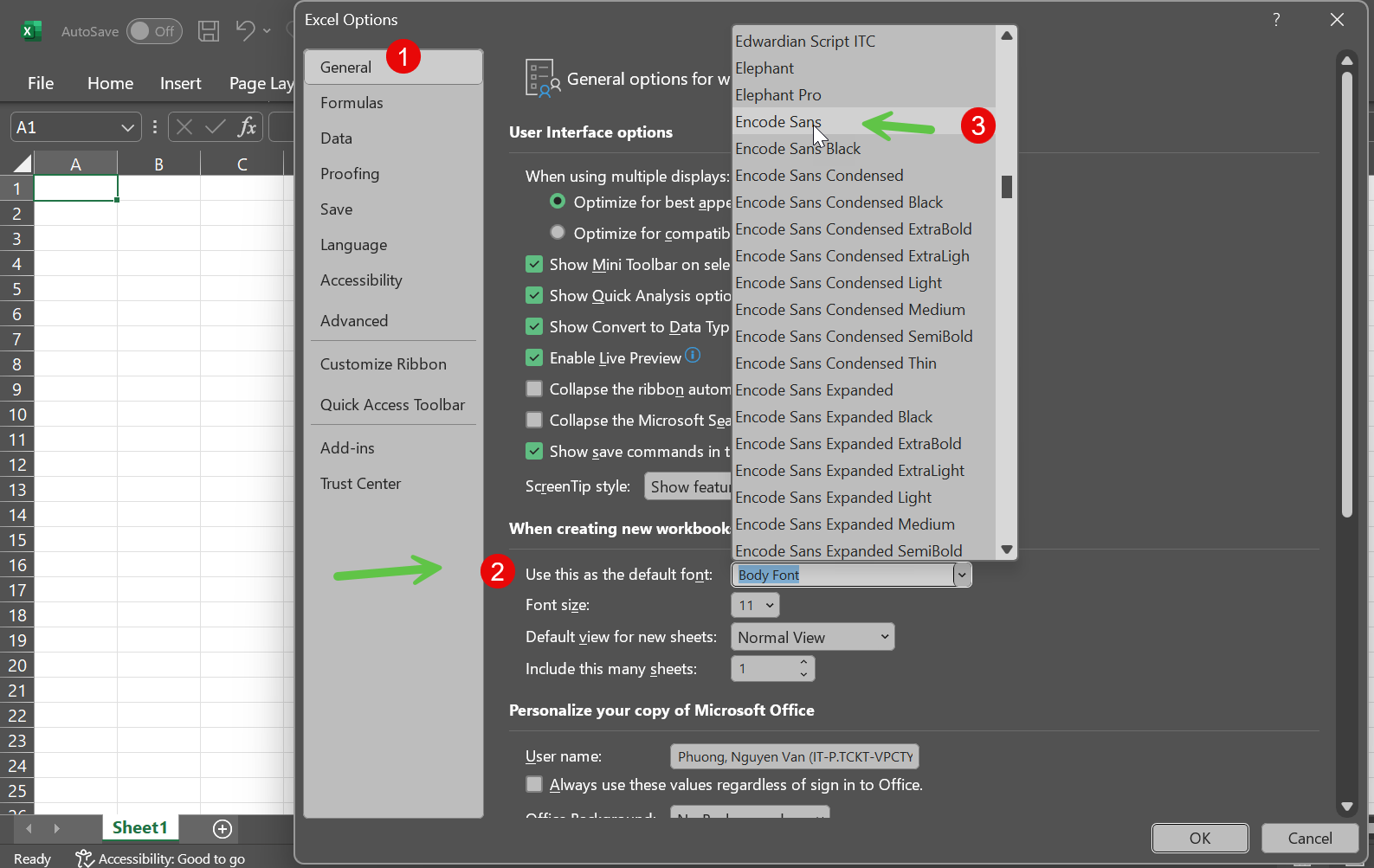Viewport: 1374px width, 868px height.
Task: Increase the sheet count stepper
Action: pyautogui.click(x=803, y=663)
